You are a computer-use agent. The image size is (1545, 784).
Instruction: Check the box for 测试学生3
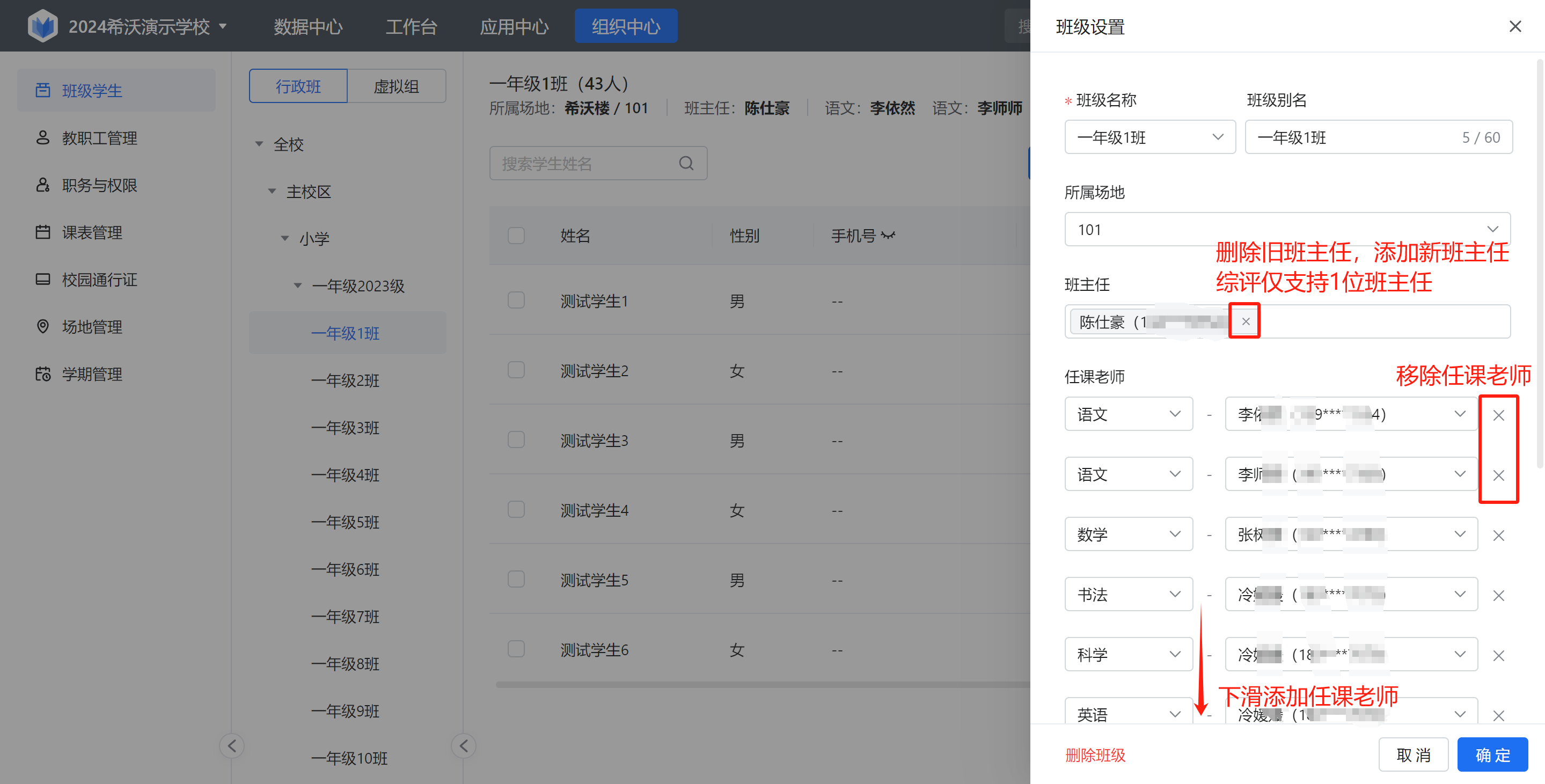tap(516, 439)
